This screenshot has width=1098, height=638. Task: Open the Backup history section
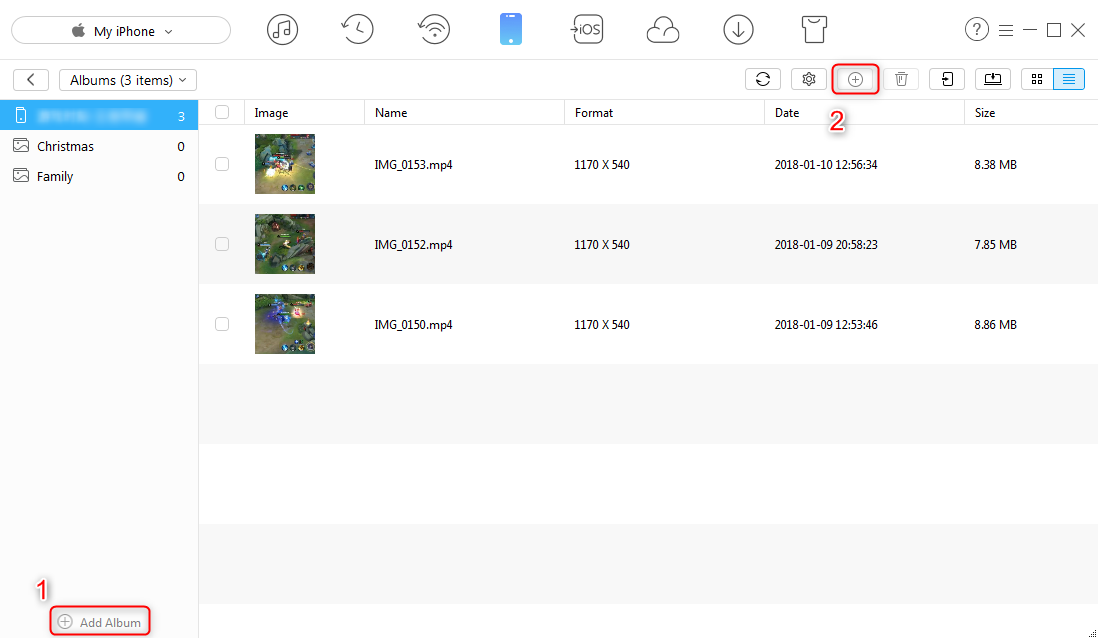(x=357, y=29)
